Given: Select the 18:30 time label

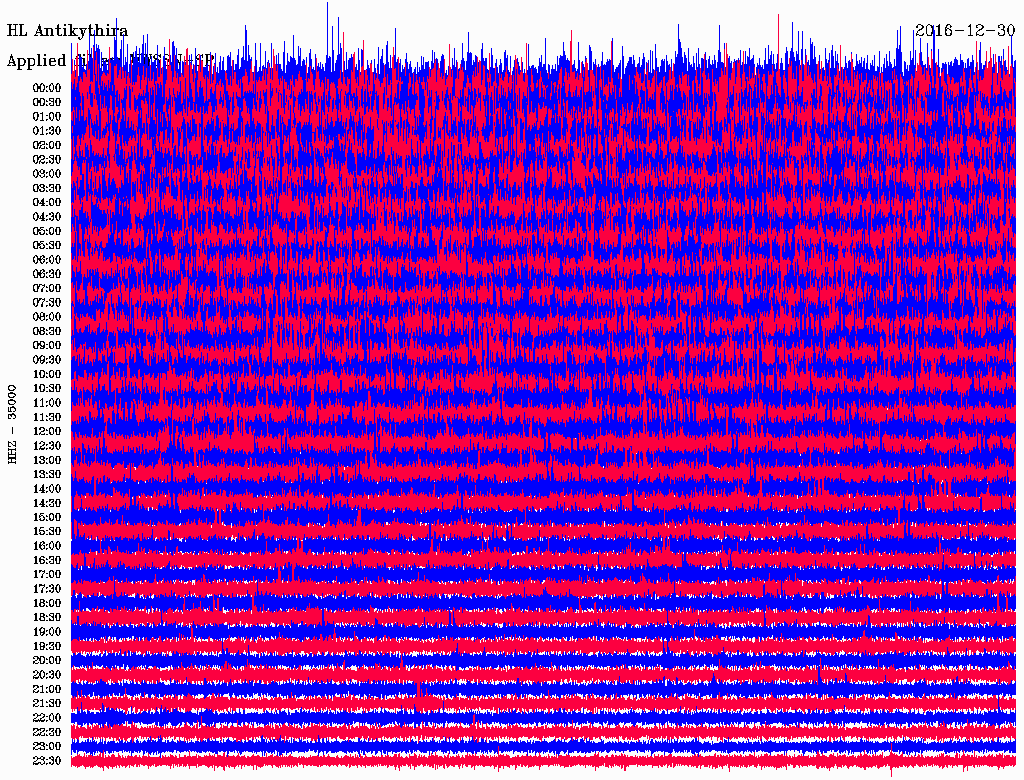Looking at the screenshot, I should [x=46, y=618].
